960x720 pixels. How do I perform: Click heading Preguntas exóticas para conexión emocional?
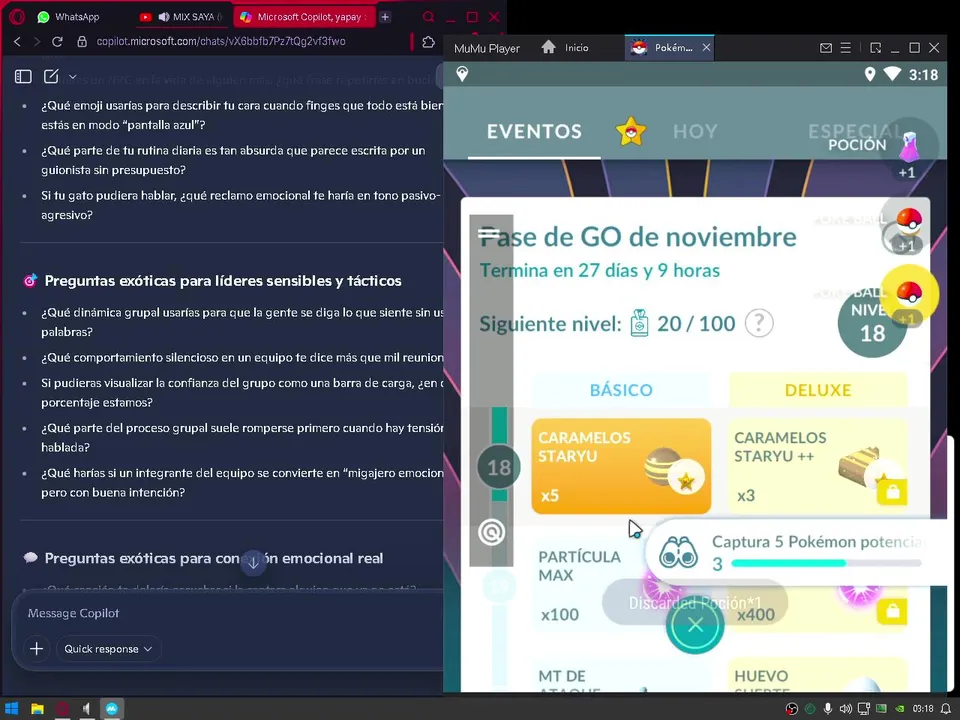214,558
